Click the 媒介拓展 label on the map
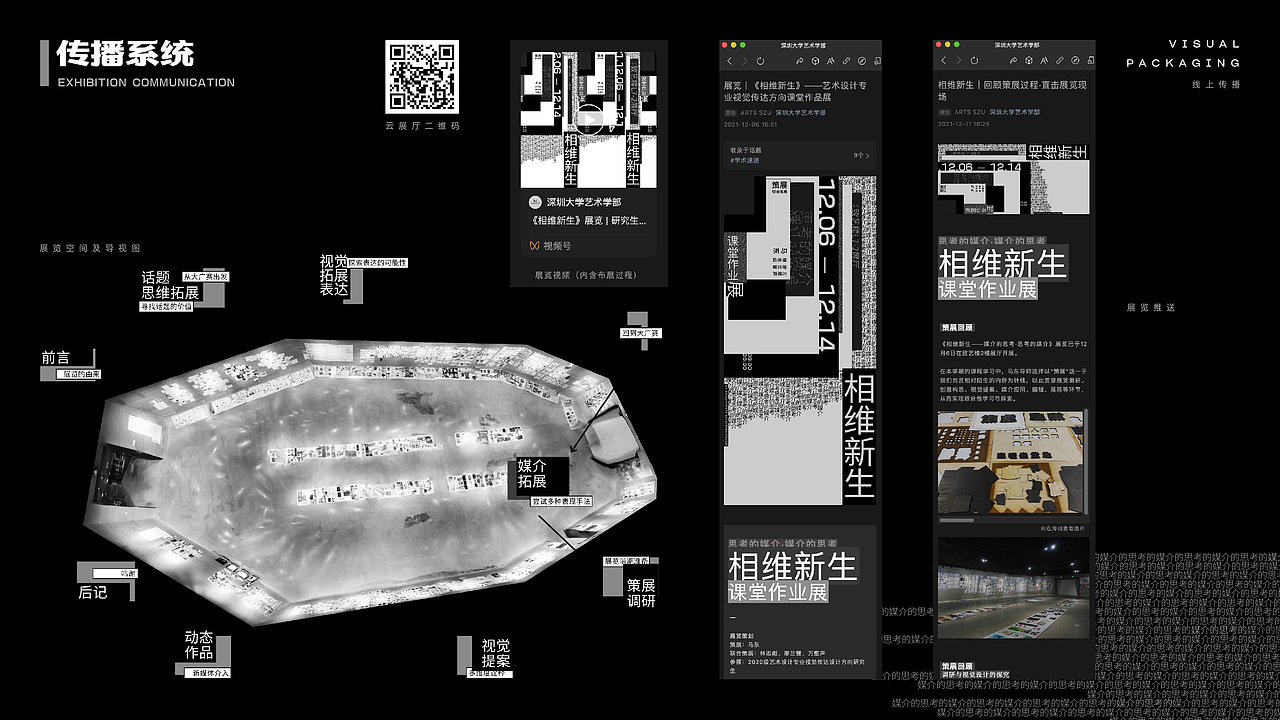This screenshot has width=1280, height=720. (x=532, y=474)
